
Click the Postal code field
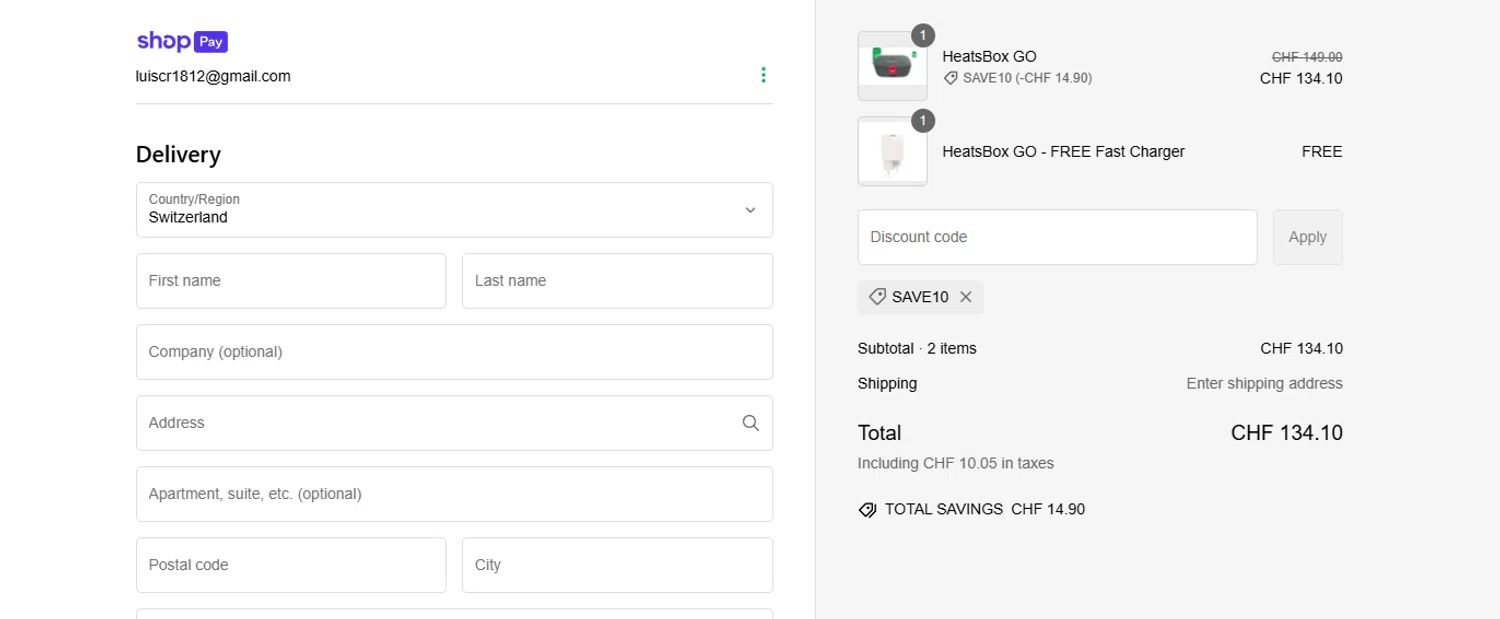(291, 565)
